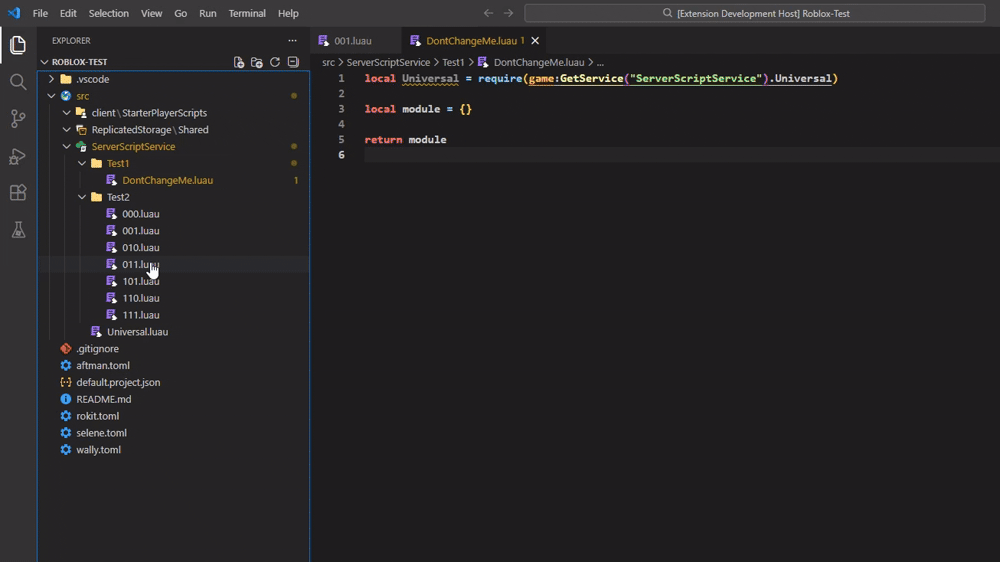Screen dimensions: 1000x562
Task: Click the Test1 breadcrumb
Action: coord(453,62)
